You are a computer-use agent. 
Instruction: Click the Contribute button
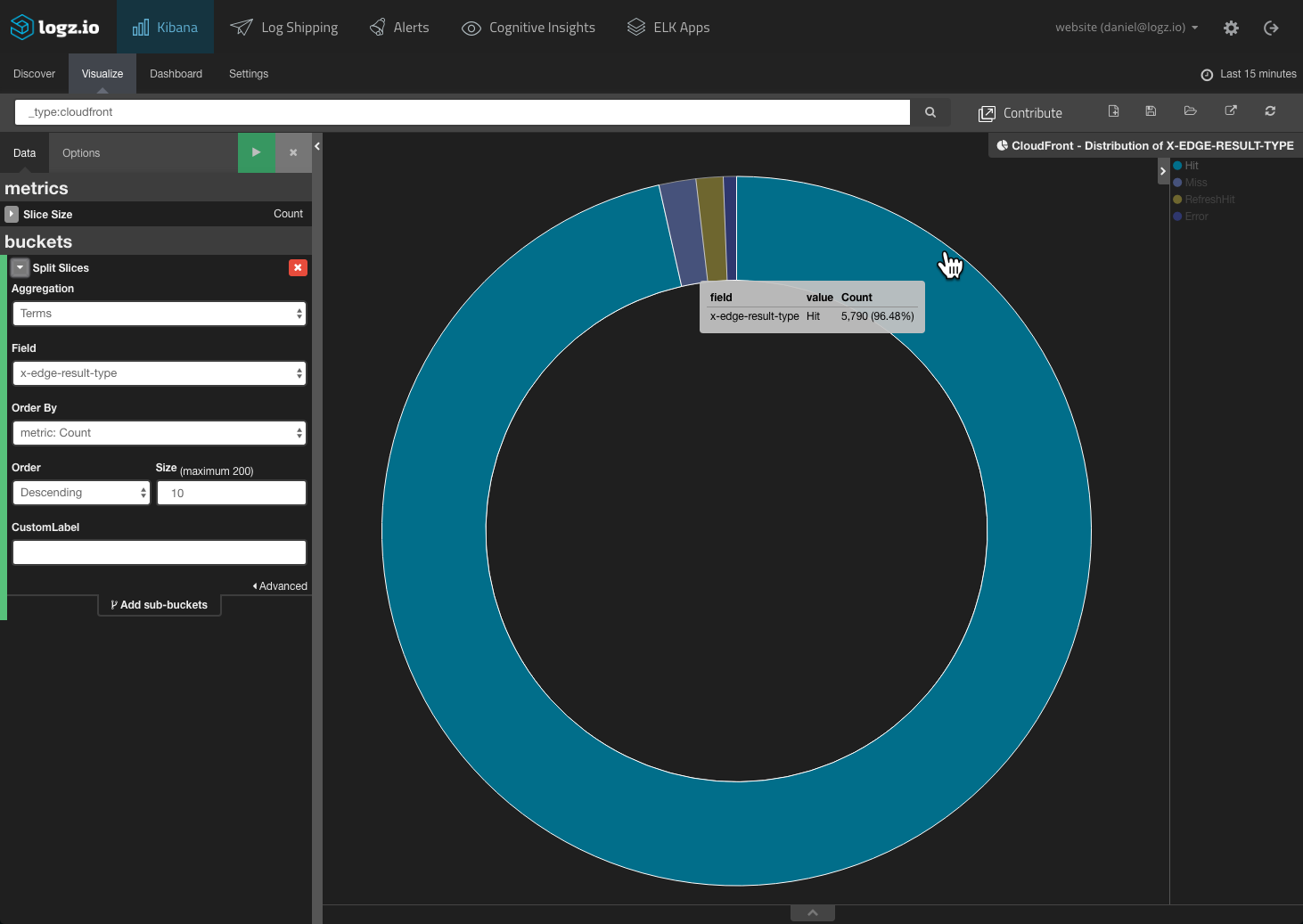tap(1020, 113)
